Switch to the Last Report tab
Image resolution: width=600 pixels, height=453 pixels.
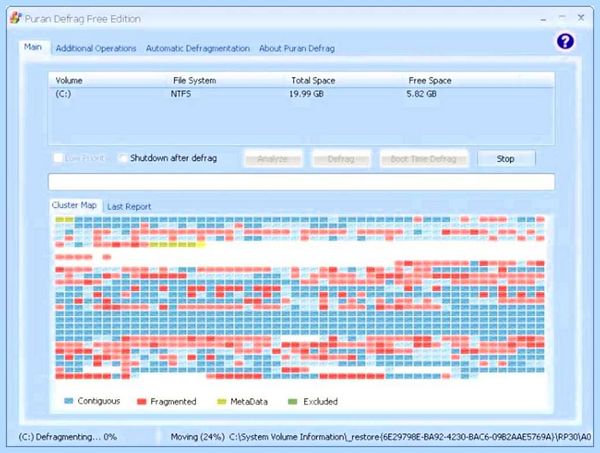[x=129, y=207]
